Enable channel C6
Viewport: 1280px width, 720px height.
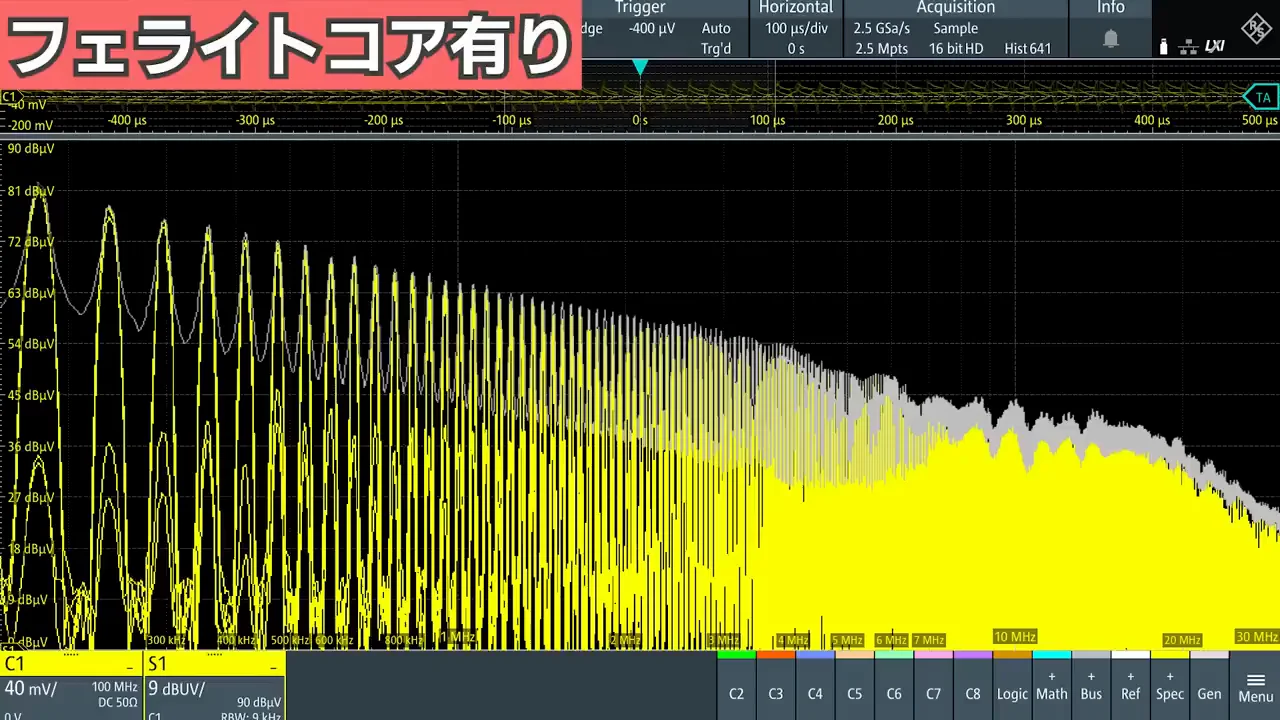[x=894, y=686]
